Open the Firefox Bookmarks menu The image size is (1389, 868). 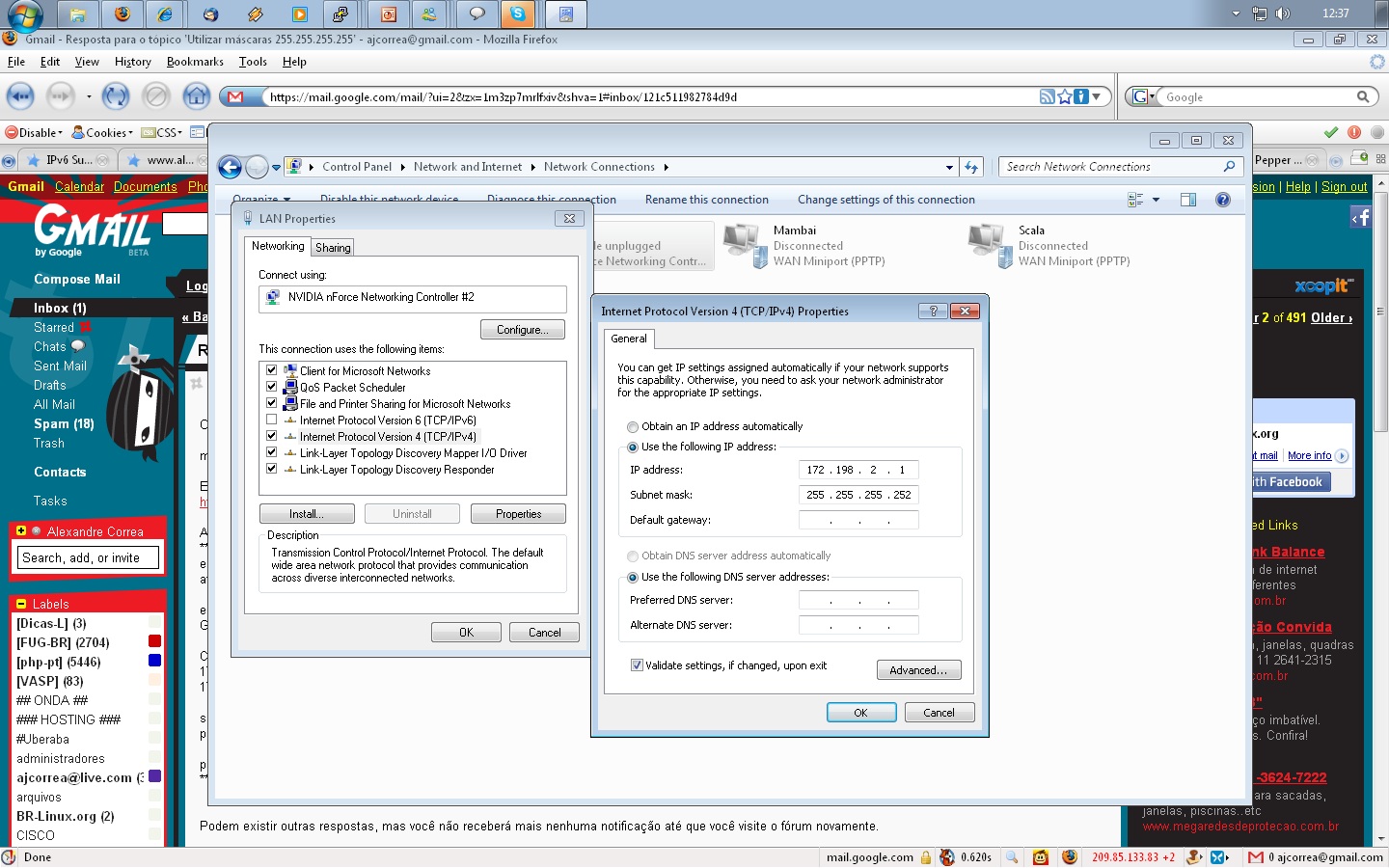point(195,62)
